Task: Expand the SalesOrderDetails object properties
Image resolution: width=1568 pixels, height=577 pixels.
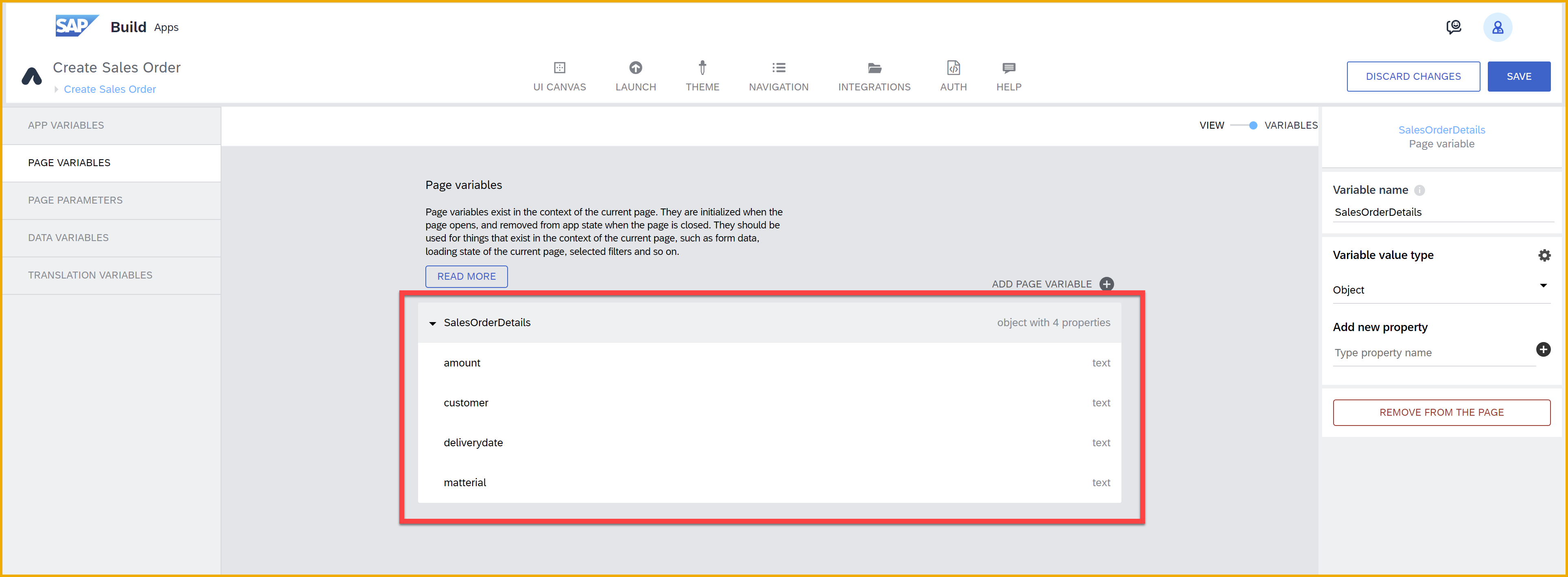Action: click(432, 322)
